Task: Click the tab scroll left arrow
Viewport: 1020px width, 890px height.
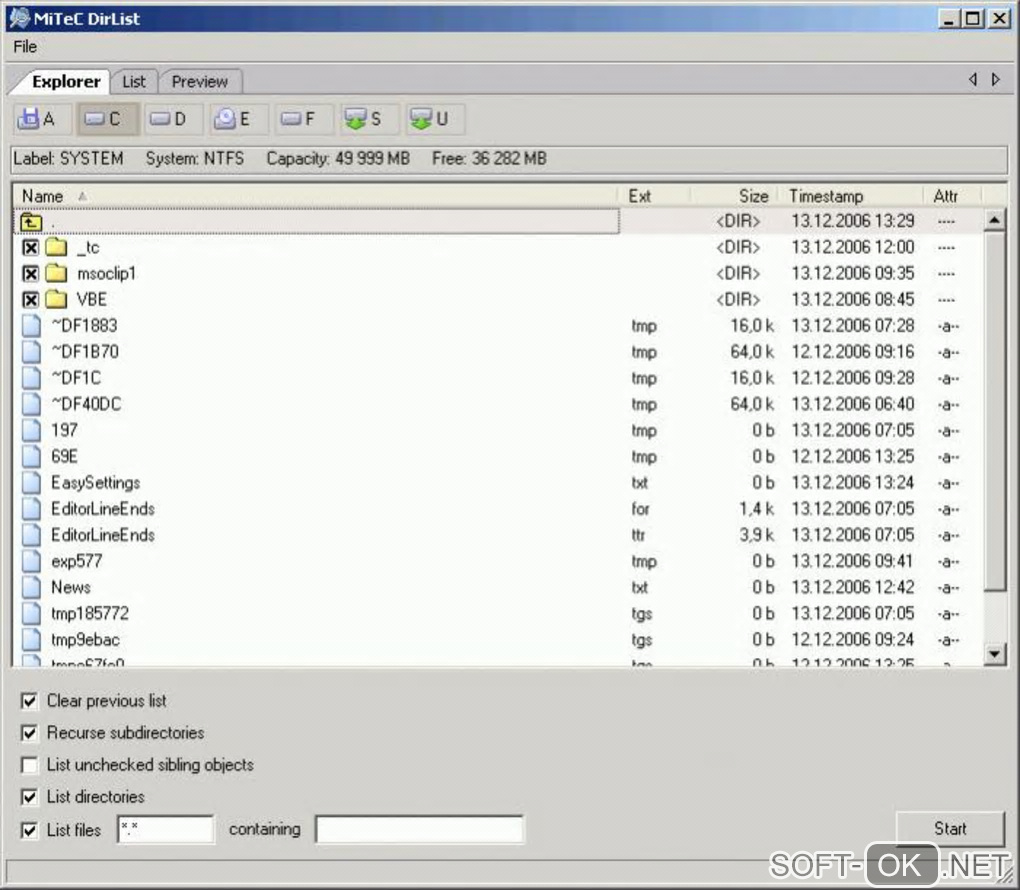Action: (973, 79)
